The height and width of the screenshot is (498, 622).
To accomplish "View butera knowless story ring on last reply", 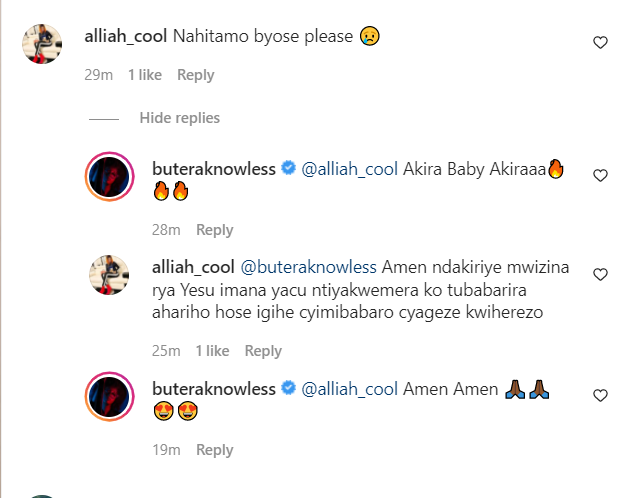I will [x=109, y=396].
